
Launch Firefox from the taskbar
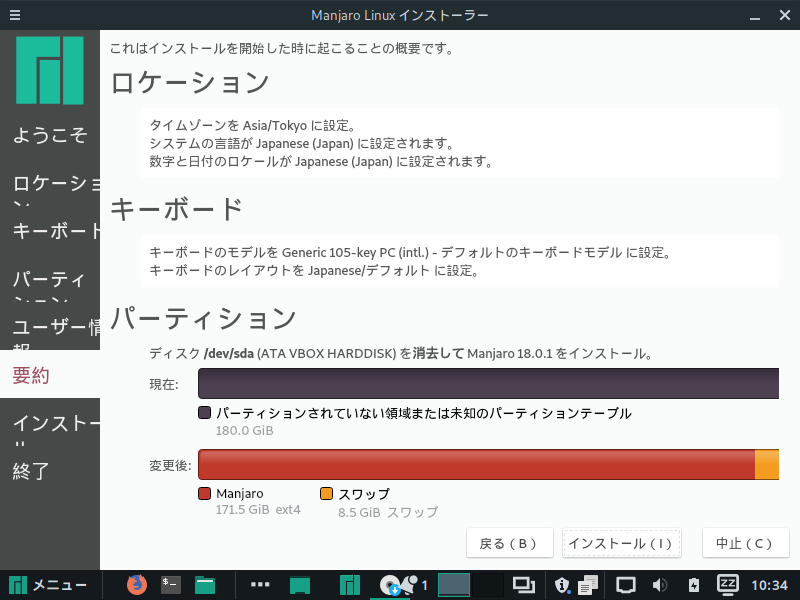pyautogui.click(x=137, y=585)
